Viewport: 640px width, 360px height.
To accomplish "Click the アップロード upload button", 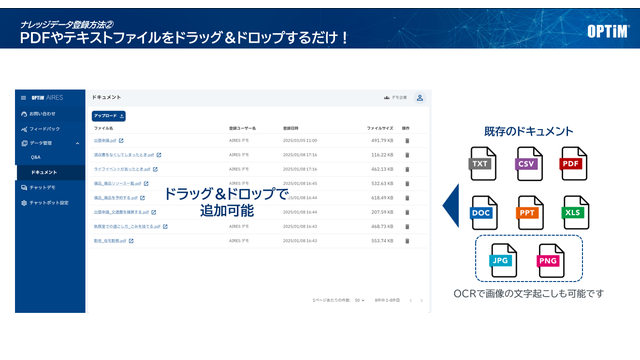I will 109,116.
